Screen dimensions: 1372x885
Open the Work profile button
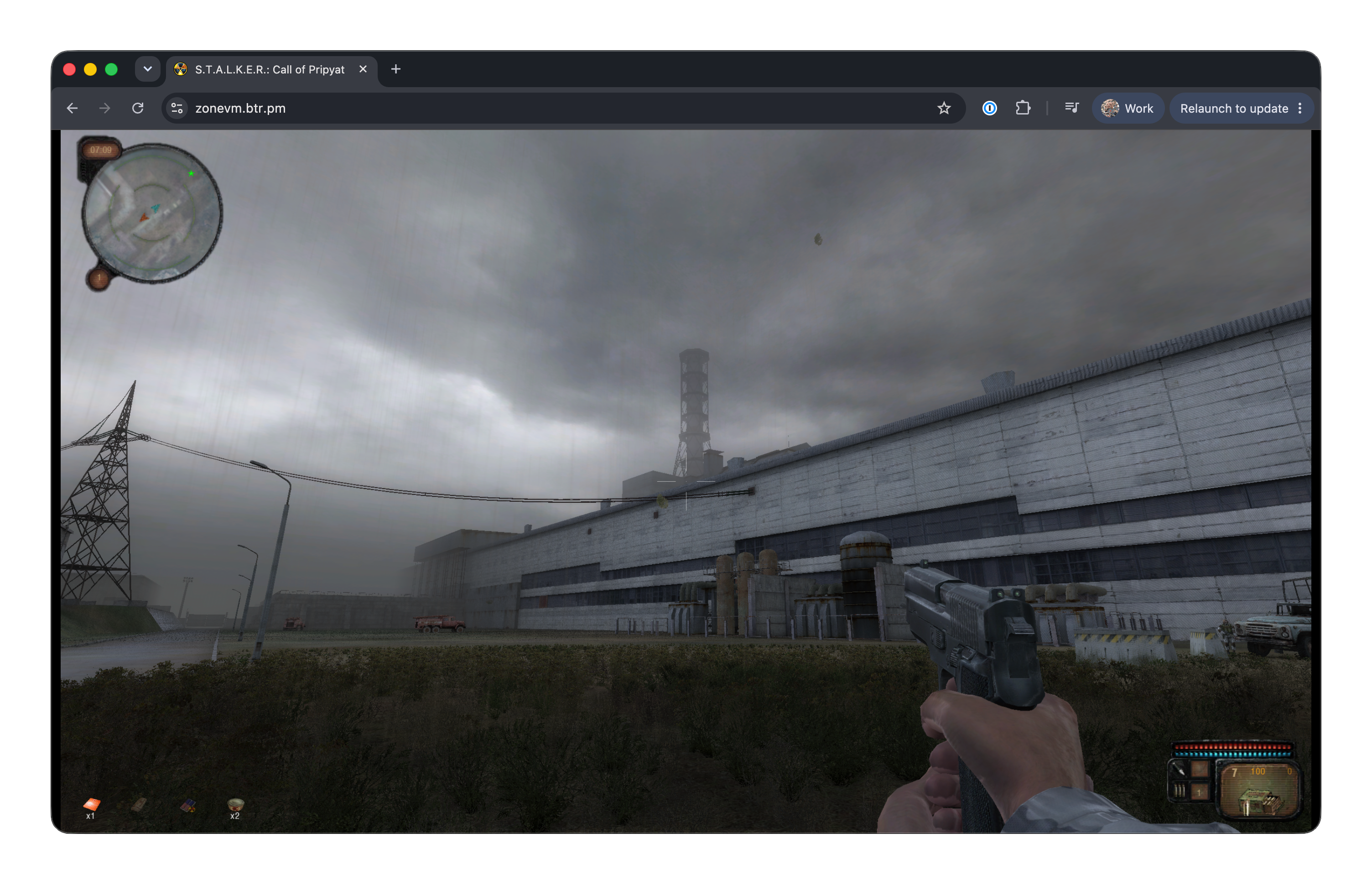[1127, 108]
